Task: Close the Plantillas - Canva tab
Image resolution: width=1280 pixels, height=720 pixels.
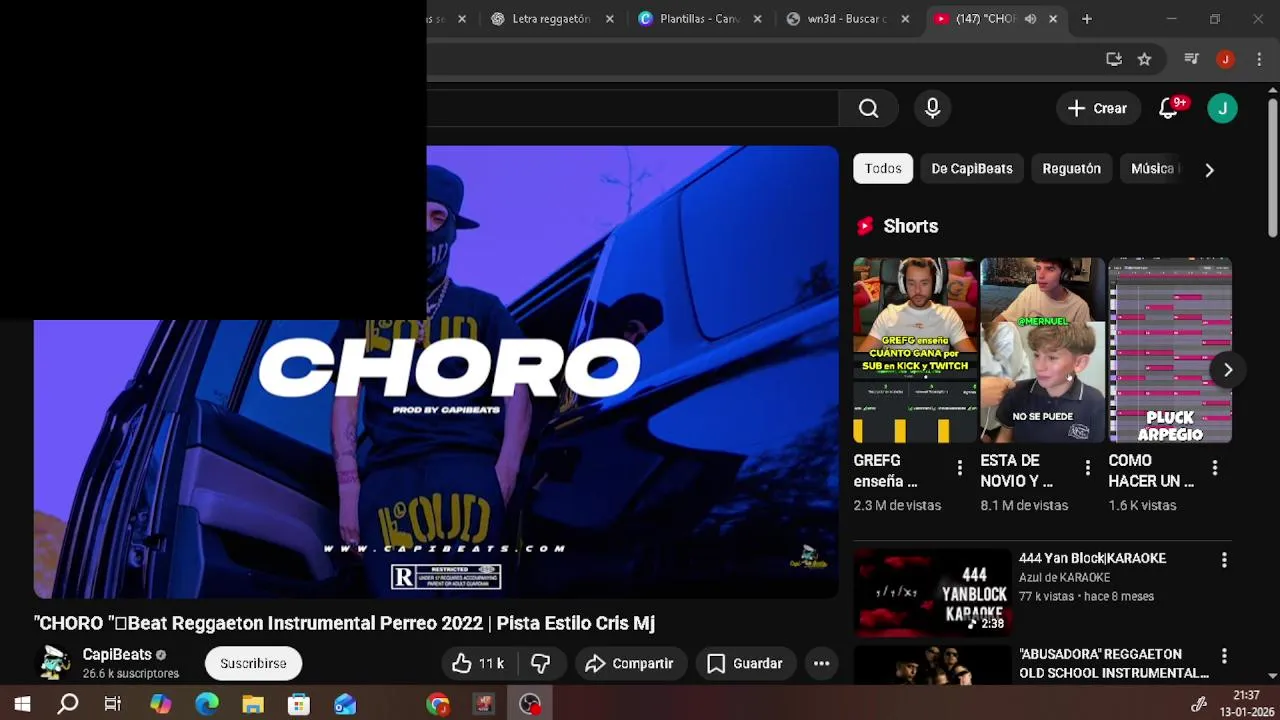Action: pos(757,19)
